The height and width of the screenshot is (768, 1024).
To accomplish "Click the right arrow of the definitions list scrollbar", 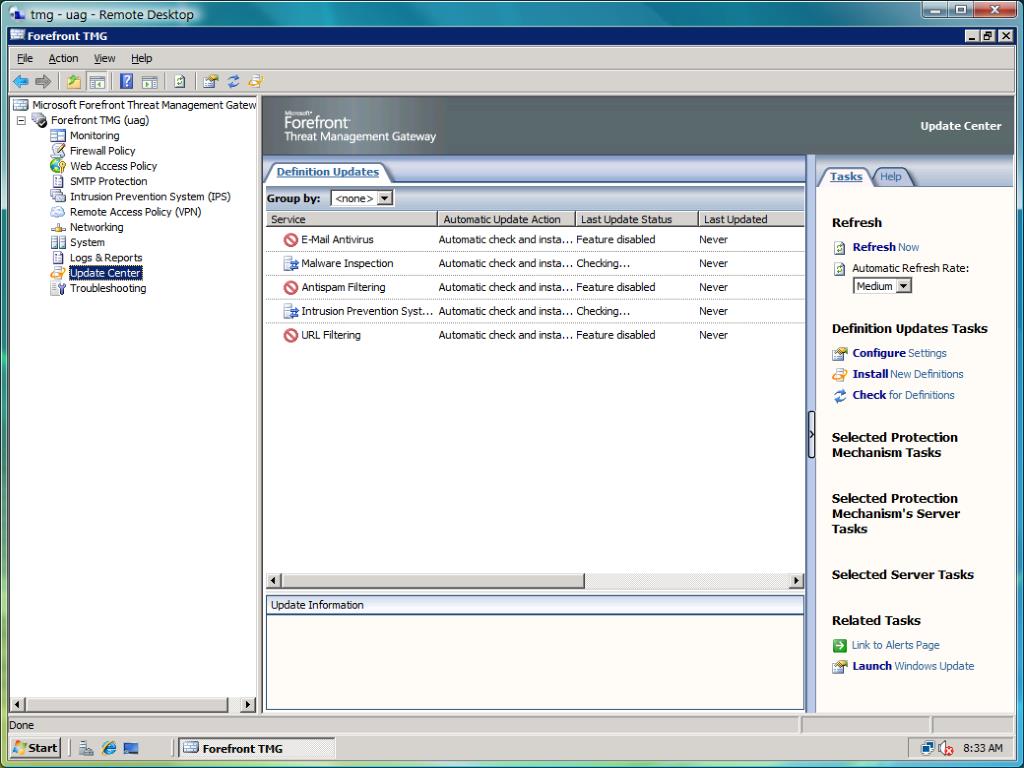I will [x=796, y=581].
